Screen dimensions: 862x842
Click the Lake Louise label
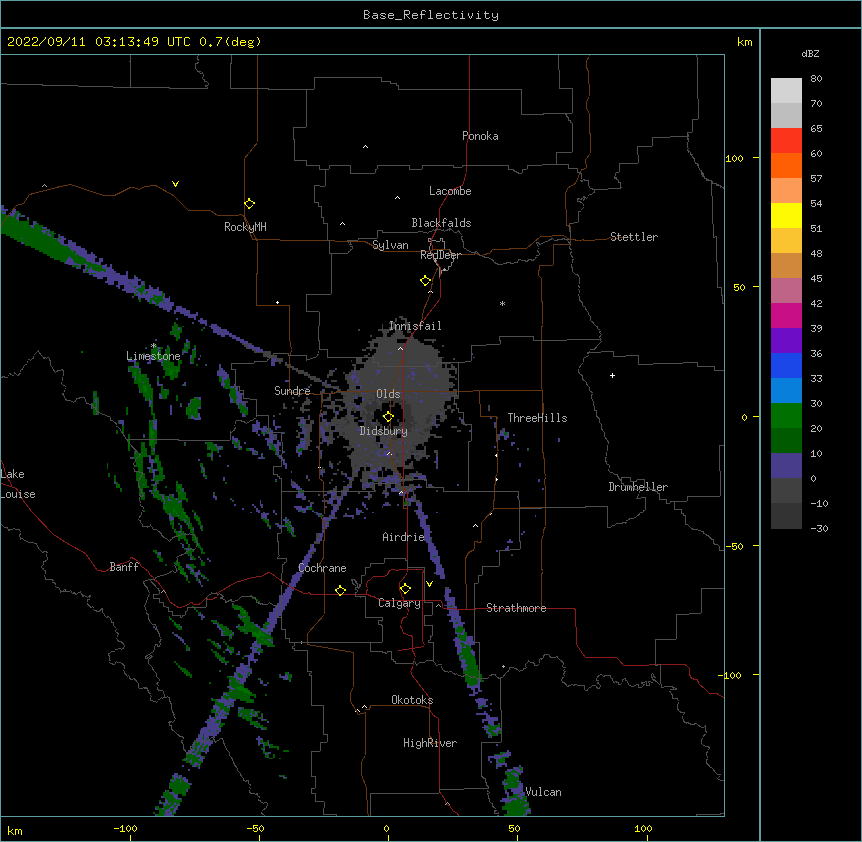[18, 484]
